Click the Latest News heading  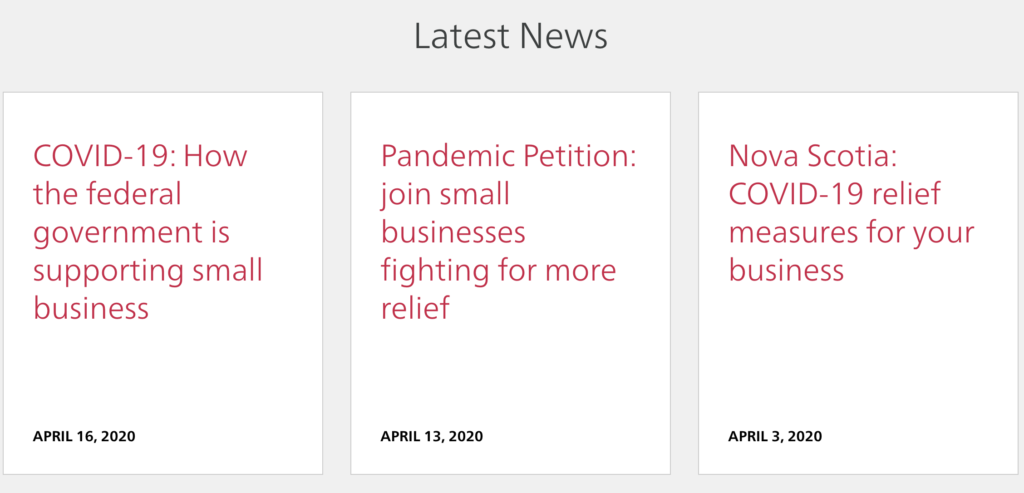click(x=511, y=37)
